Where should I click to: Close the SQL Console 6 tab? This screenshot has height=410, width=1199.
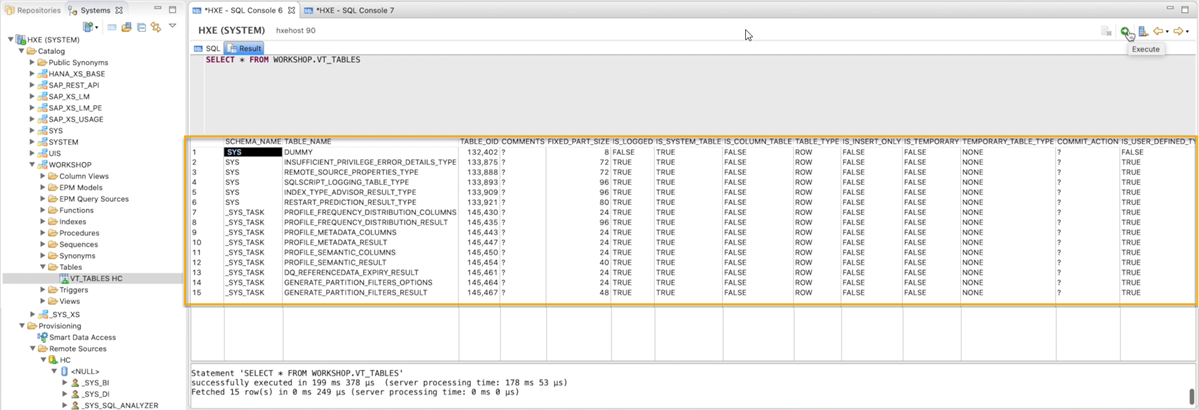click(x=291, y=11)
